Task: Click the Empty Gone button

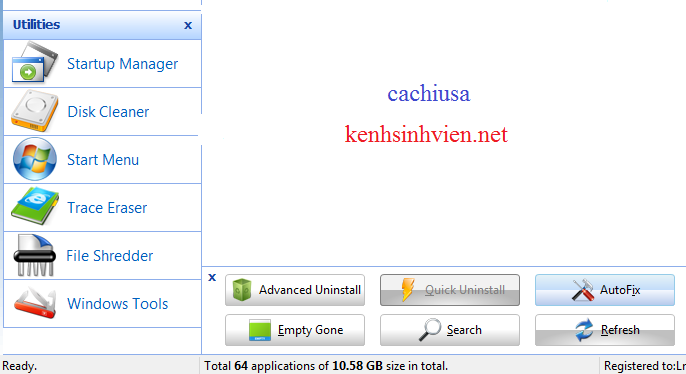Action: [295, 330]
